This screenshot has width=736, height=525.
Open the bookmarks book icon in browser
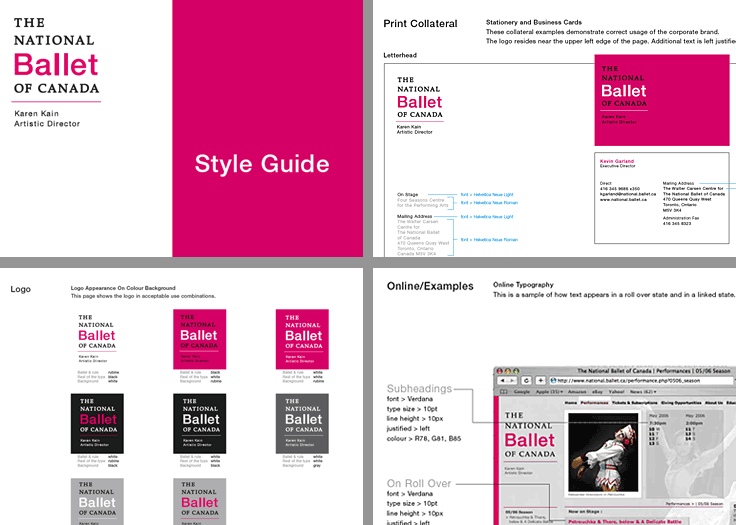pos(504,392)
